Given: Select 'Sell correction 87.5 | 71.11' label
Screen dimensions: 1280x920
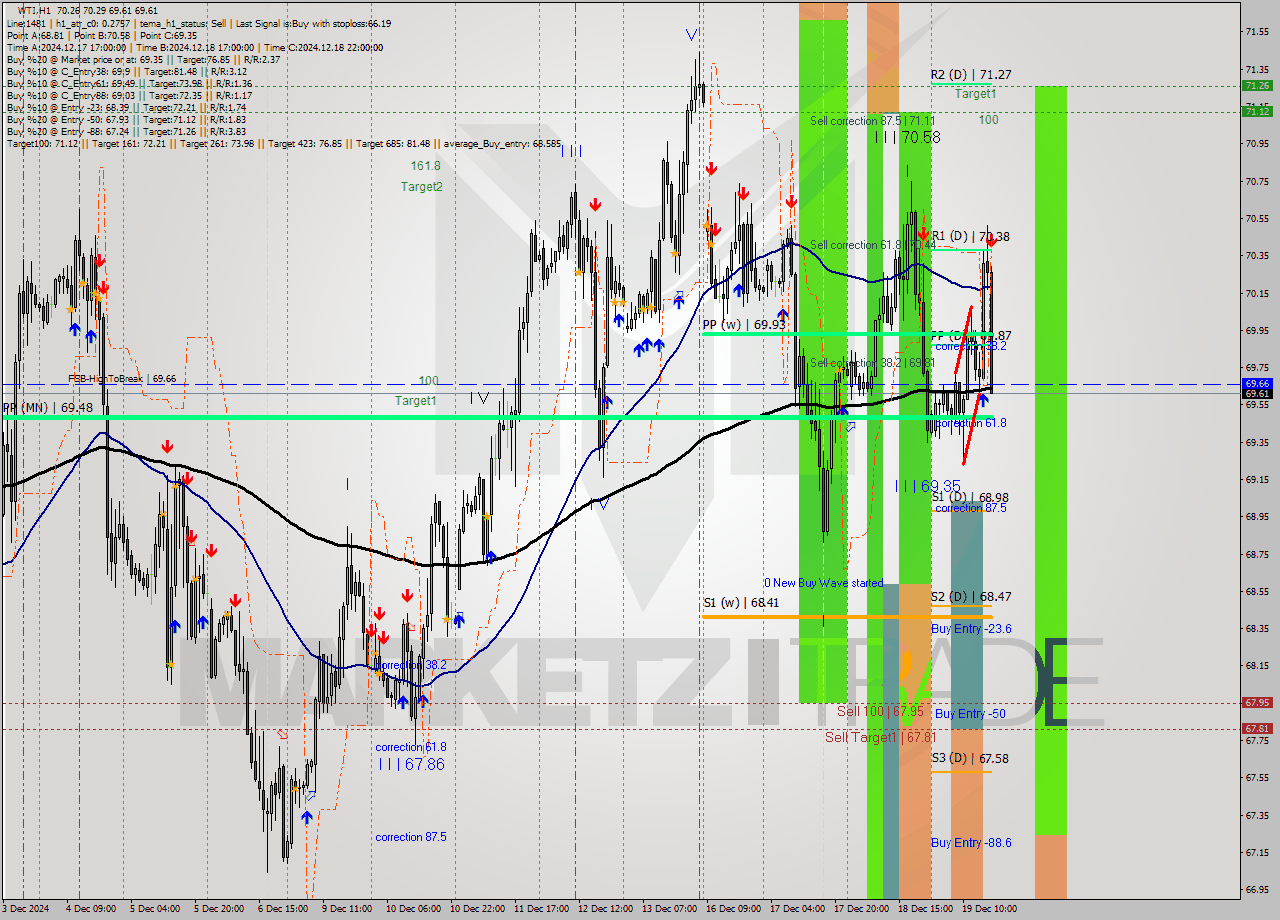Looking at the screenshot, I should [873, 120].
